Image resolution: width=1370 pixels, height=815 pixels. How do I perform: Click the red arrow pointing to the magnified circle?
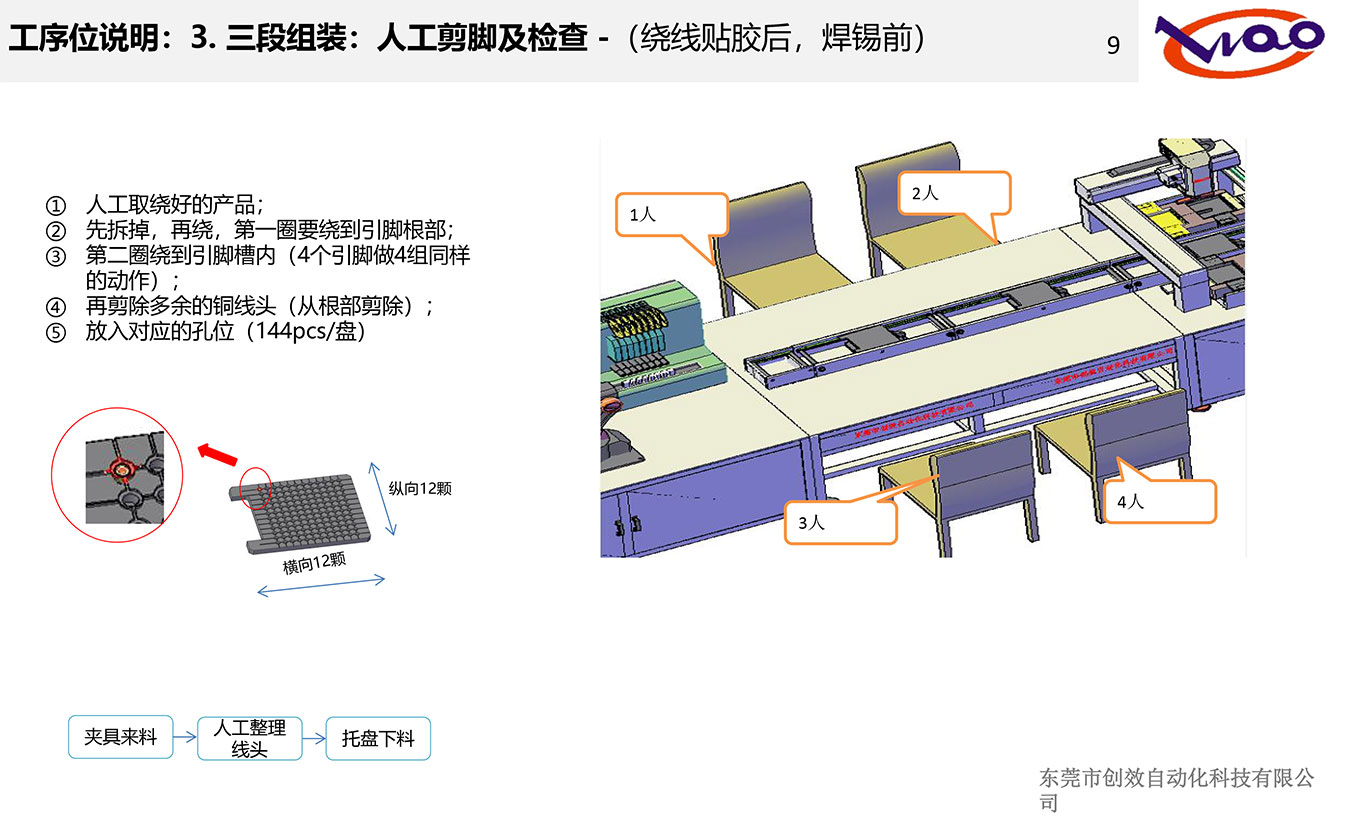[x=217, y=453]
